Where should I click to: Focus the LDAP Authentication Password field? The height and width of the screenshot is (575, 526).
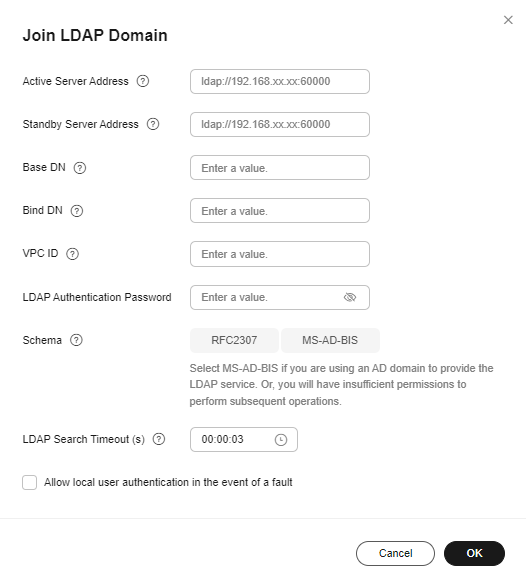click(x=280, y=297)
